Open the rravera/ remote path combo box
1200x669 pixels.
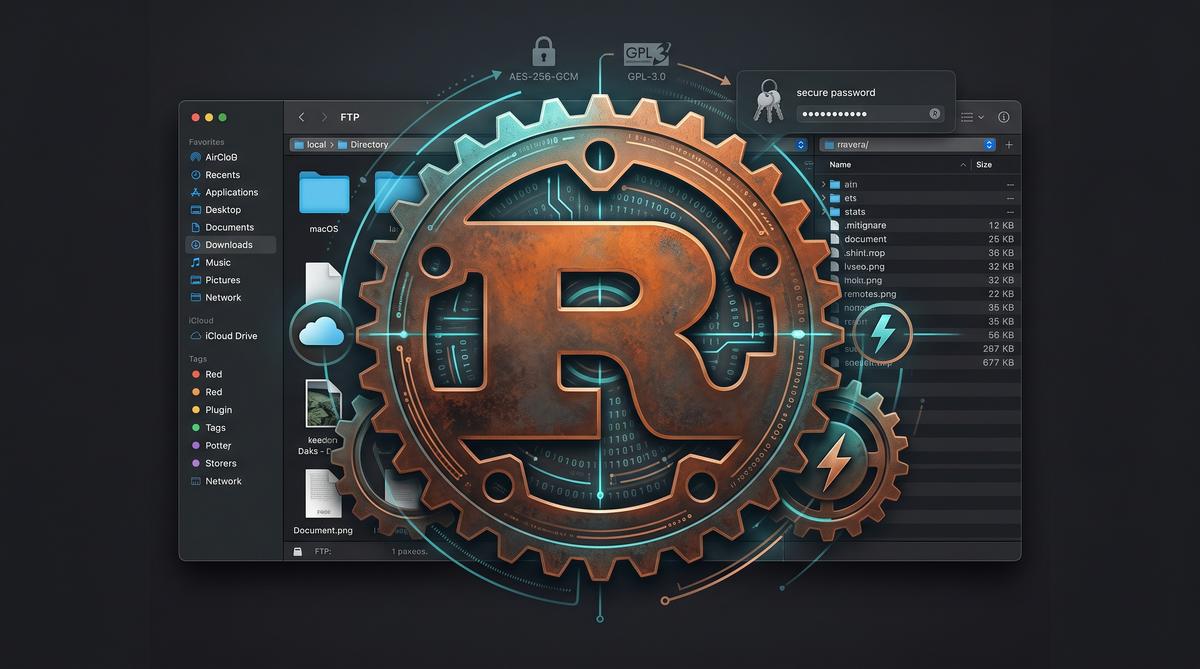click(908, 145)
